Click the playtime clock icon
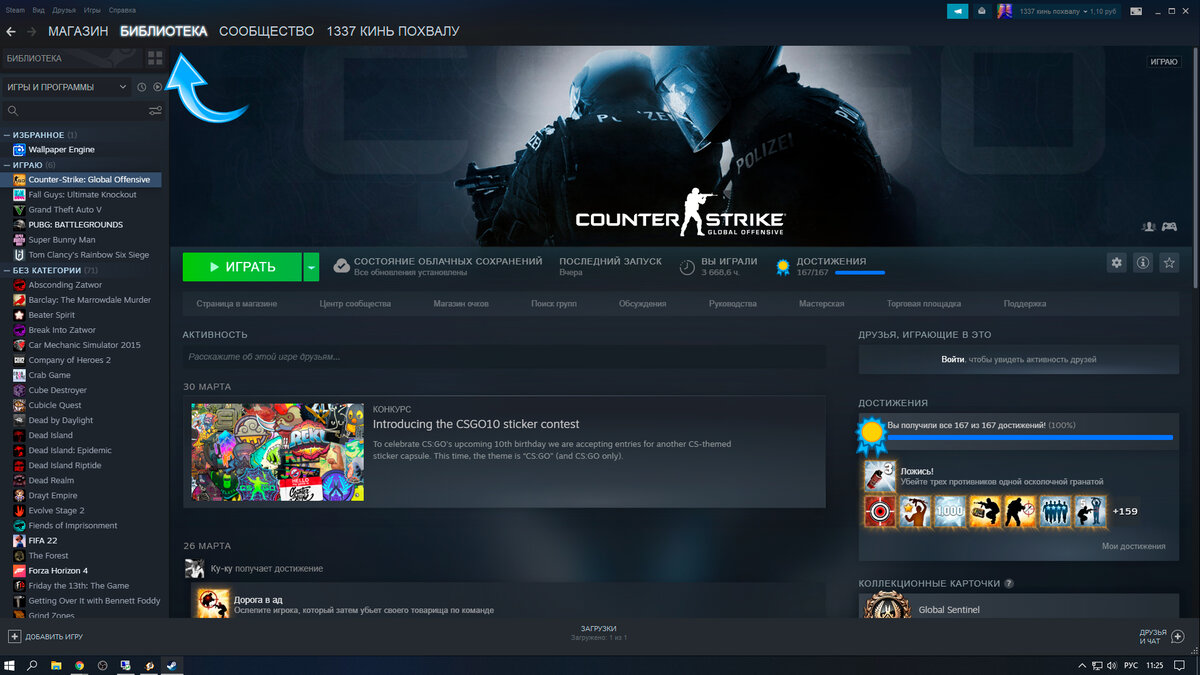1200x675 pixels. click(686, 267)
